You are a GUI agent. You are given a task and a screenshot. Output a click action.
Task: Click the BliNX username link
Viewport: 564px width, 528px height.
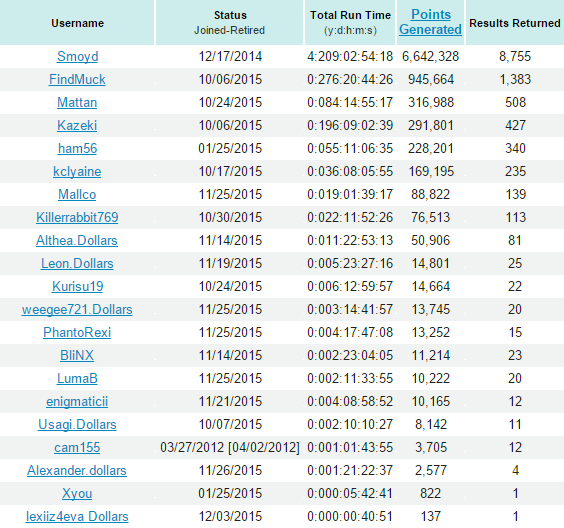(x=77, y=356)
